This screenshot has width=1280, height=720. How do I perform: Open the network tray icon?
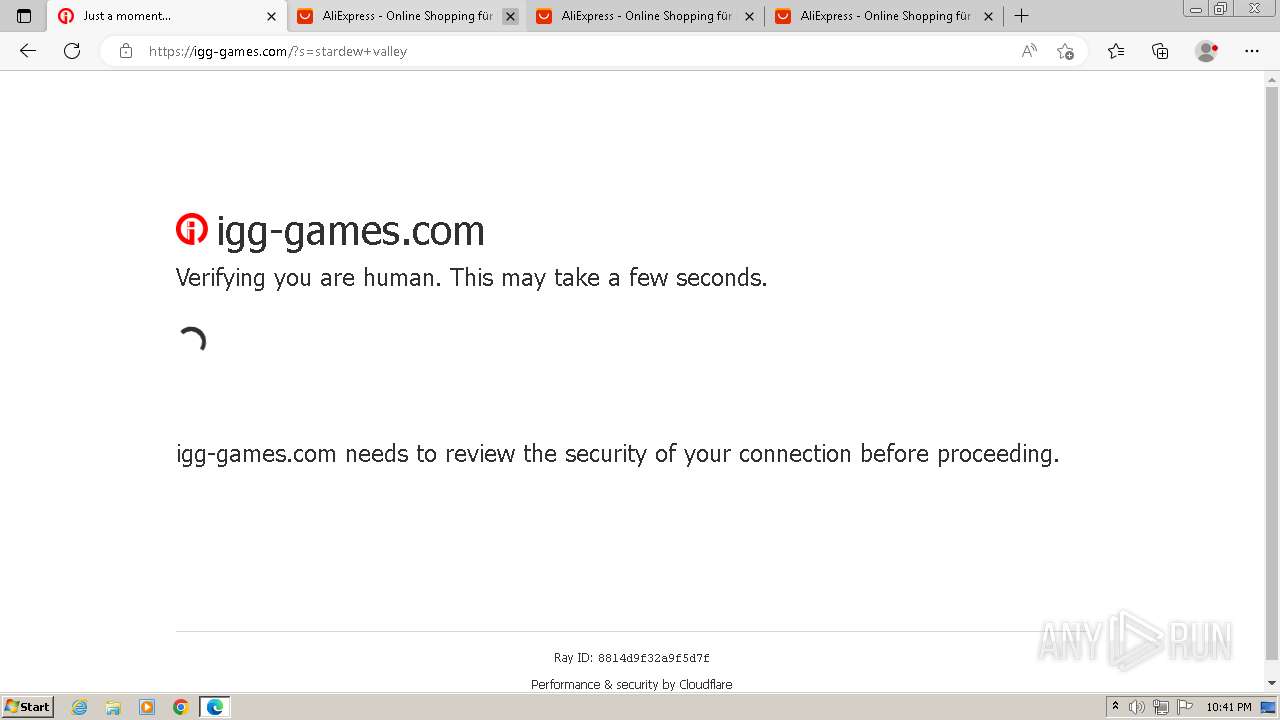(1161, 707)
